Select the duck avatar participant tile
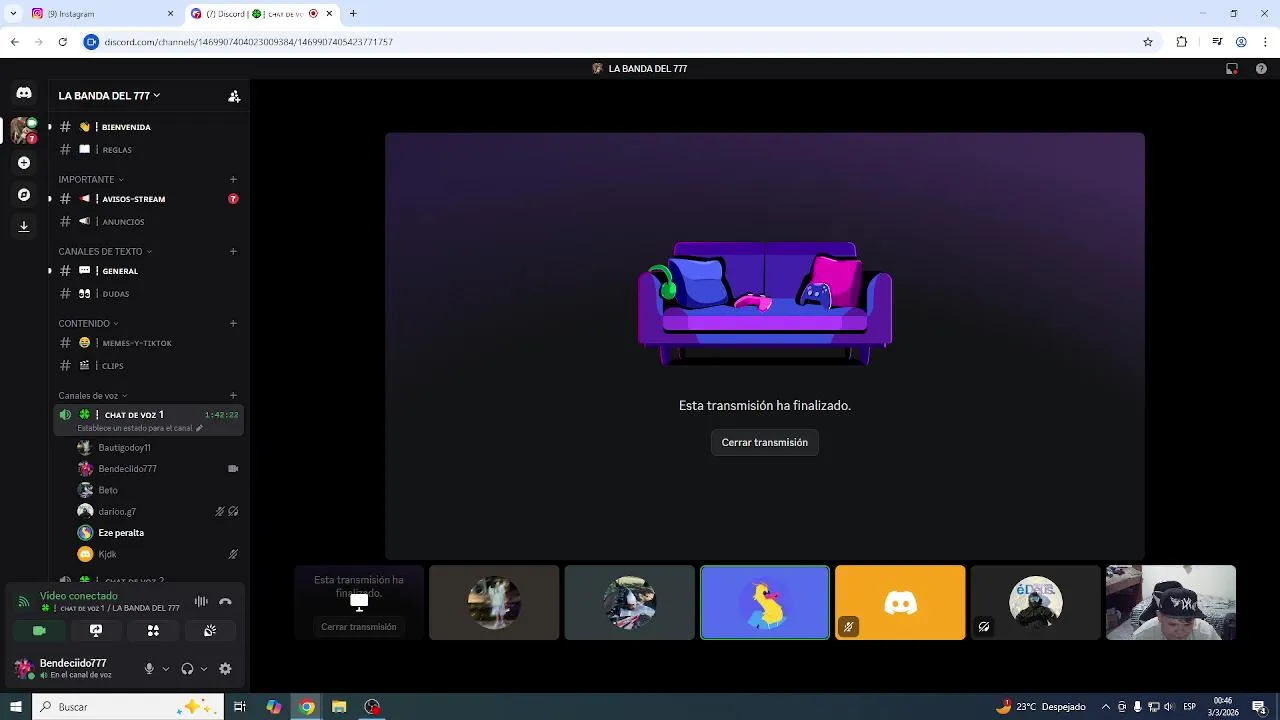1280x720 pixels. click(765, 603)
